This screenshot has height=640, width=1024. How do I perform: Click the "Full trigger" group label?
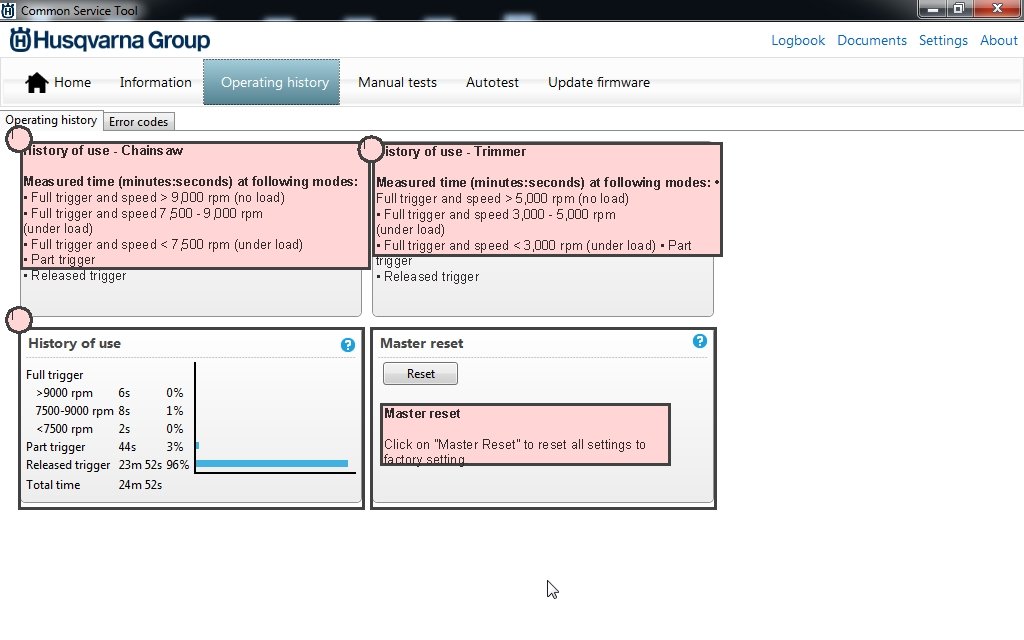[x=55, y=376]
